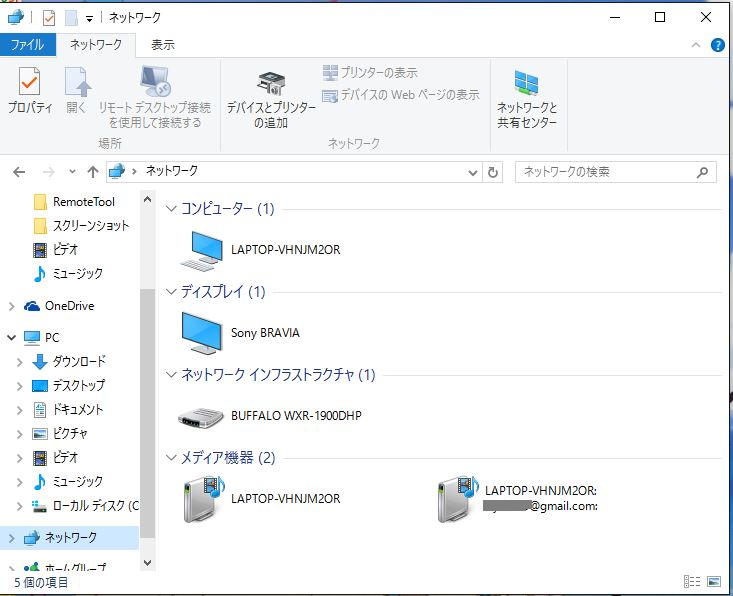The height and width of the screenshot is (596, 733).
Task: Collapse the ribbon with the chevron
Action: pos(696,45)
